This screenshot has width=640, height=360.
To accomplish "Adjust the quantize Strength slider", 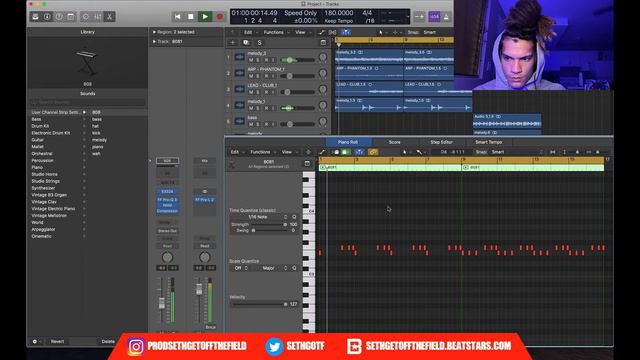I will (x=268, y=224).
